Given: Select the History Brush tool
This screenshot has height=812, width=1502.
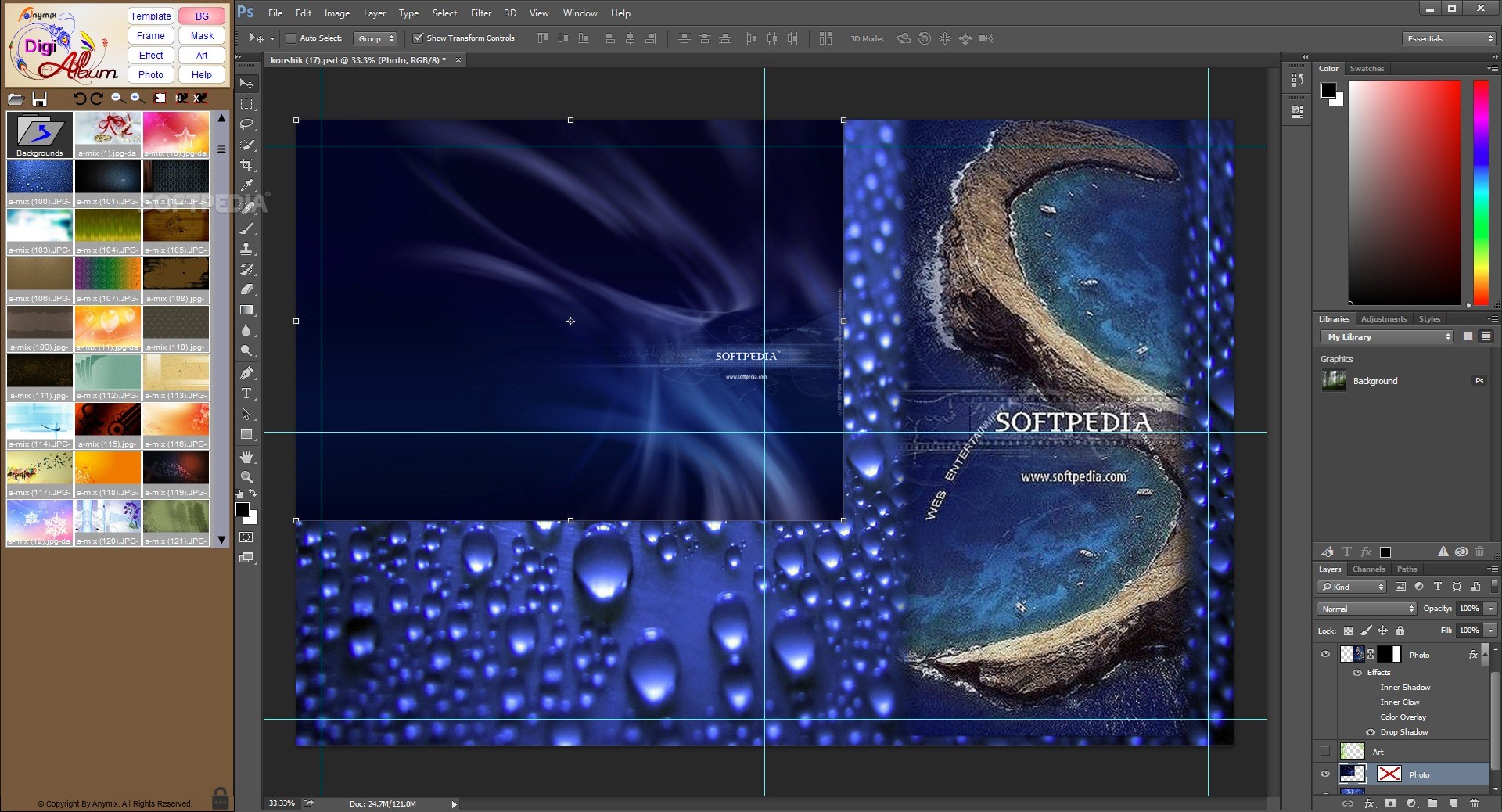Looking at the screenshot, I should click(246, 269).
